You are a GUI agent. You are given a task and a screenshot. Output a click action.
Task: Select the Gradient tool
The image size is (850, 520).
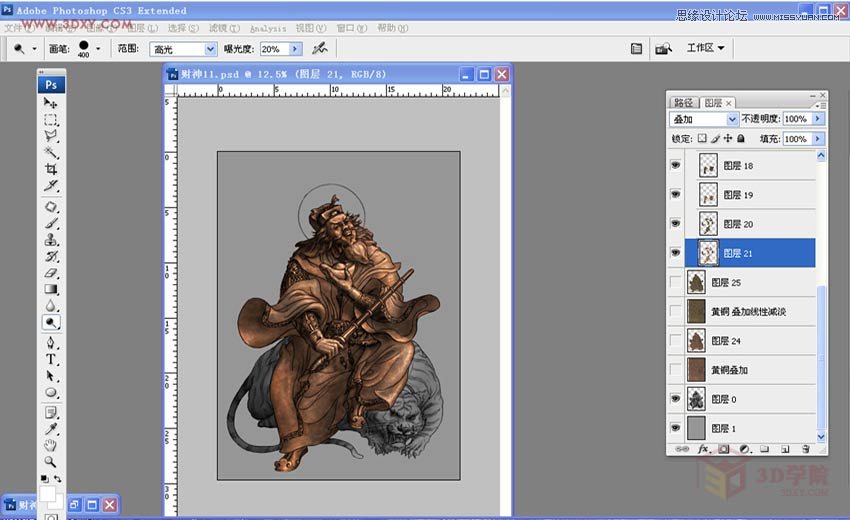[x=50, y=289]
